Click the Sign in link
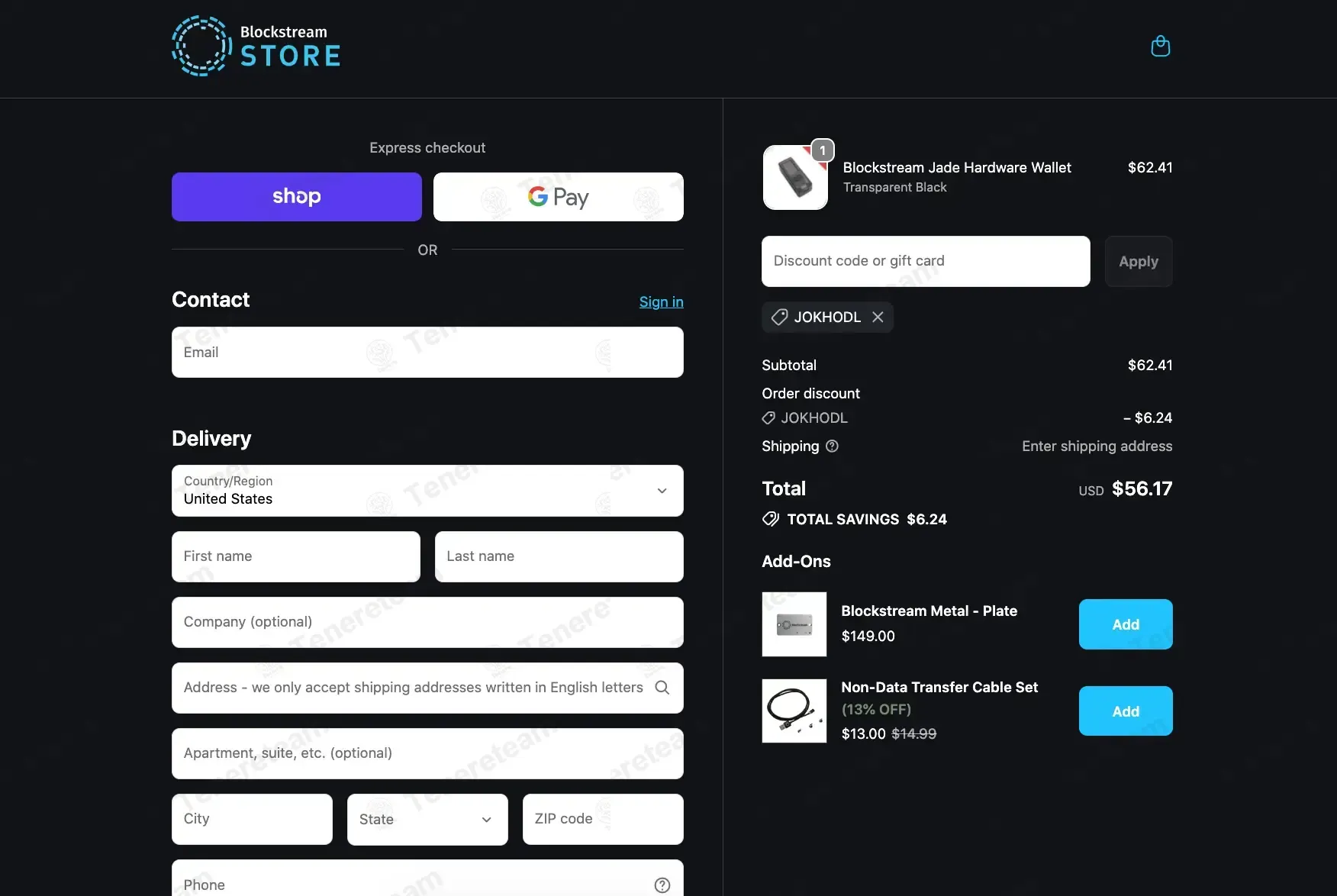Screen dimensions: 1337x896 (661, 302)
